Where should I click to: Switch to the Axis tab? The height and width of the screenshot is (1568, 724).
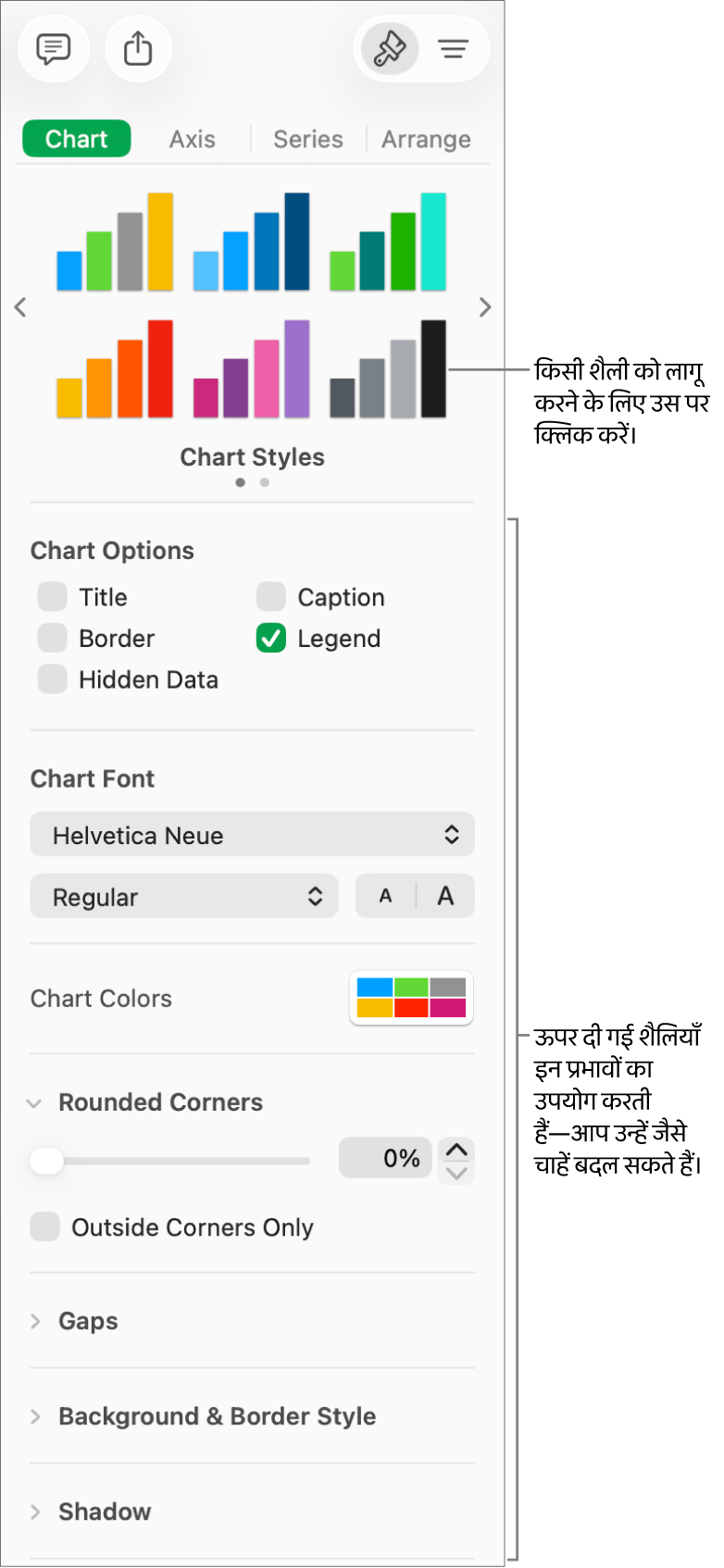(x=193, y=139)
